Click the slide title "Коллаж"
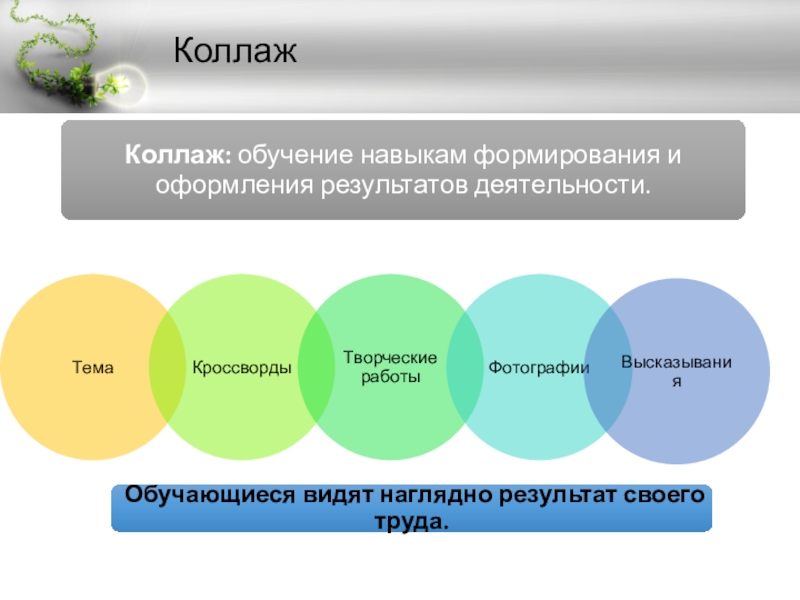The width and height of the screenshot is (800, 600). [235, 51]
